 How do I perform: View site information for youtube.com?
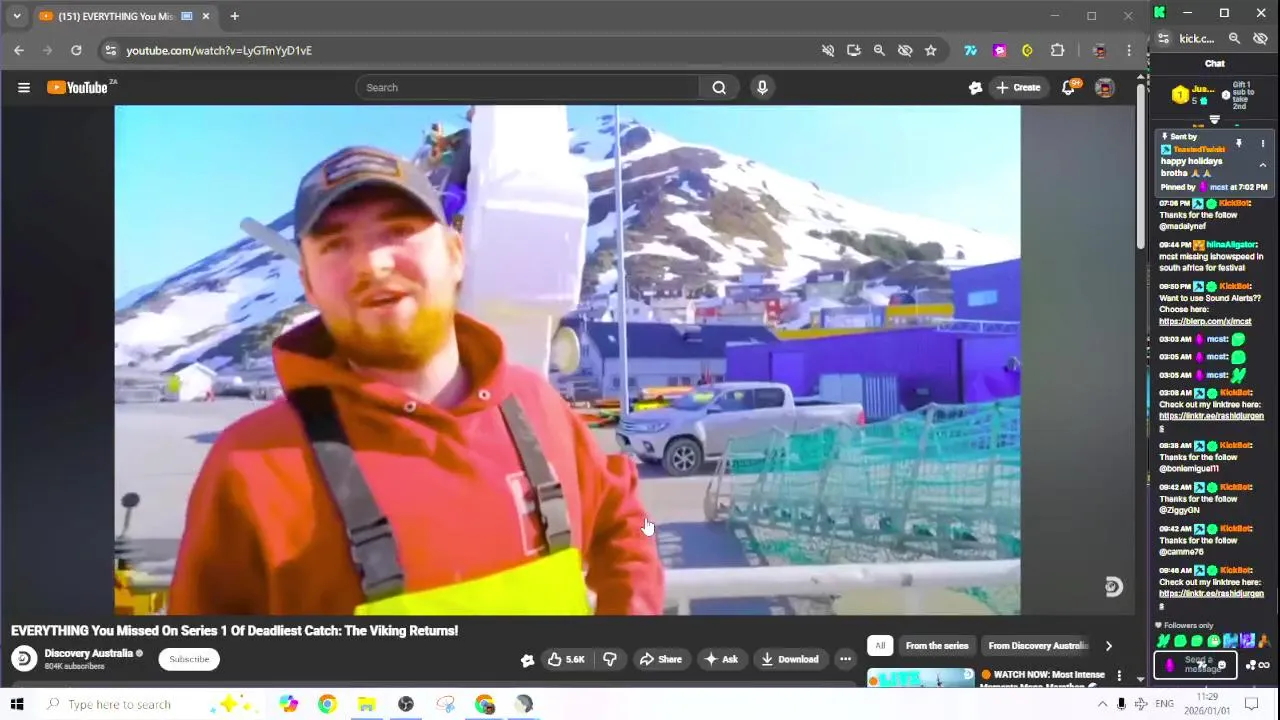[x=110, y=50]
